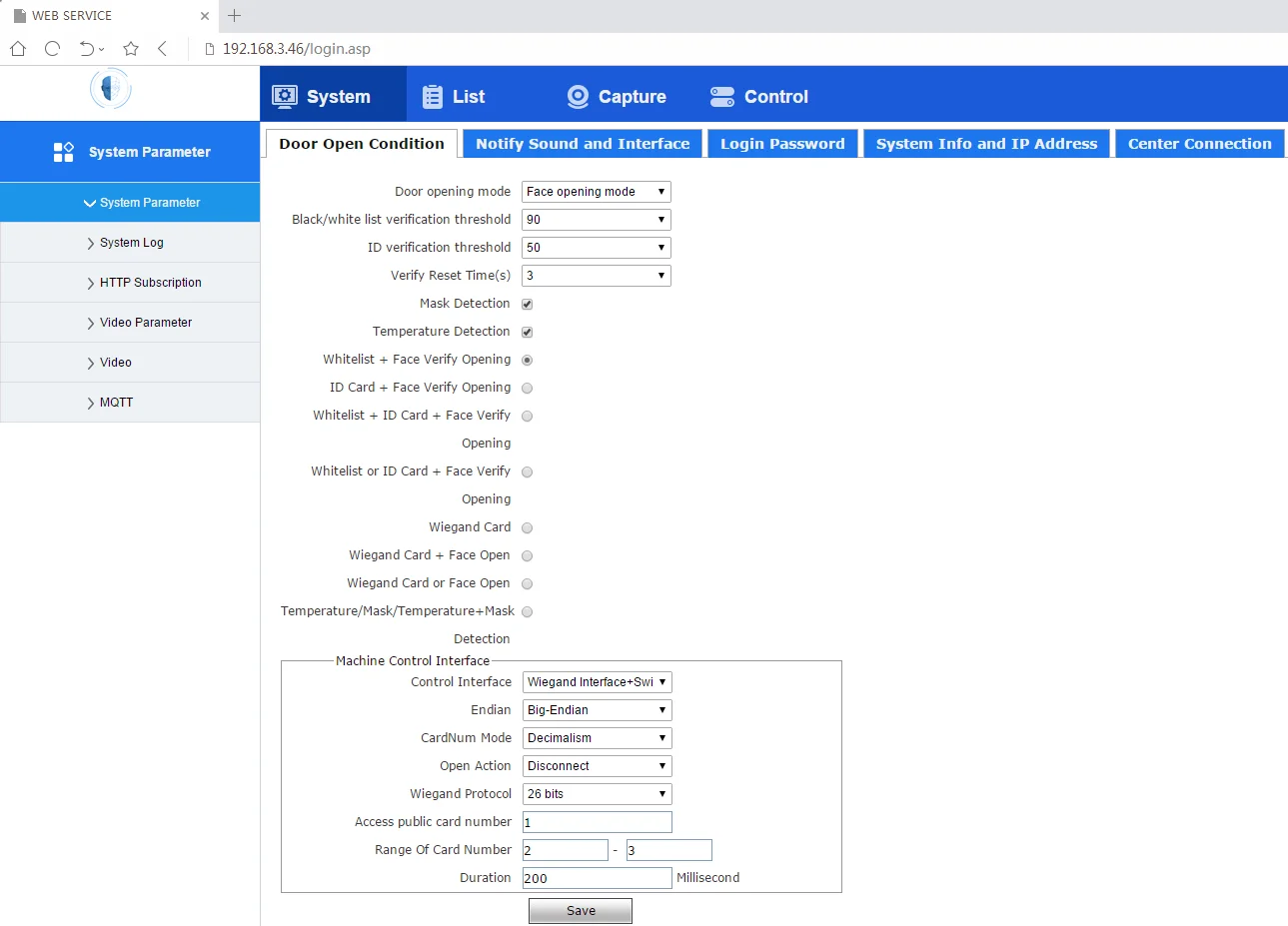Uncheck the Mask Detection checkbox
The width and height of the screenshot is (1288, 926).
527,304
